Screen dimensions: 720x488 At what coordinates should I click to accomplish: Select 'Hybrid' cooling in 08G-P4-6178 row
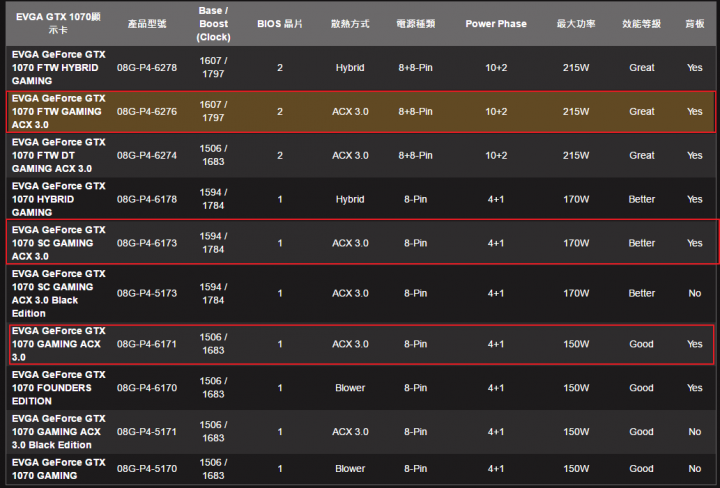coord(350,199)
